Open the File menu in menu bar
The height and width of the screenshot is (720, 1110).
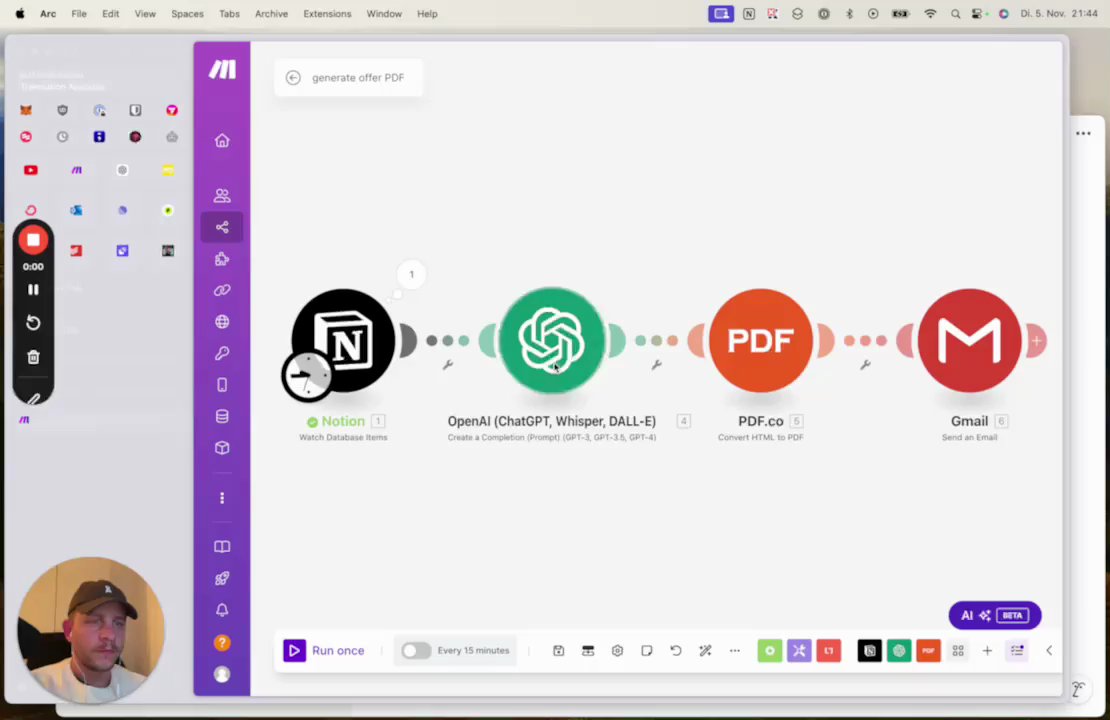[x=79, y=13]
